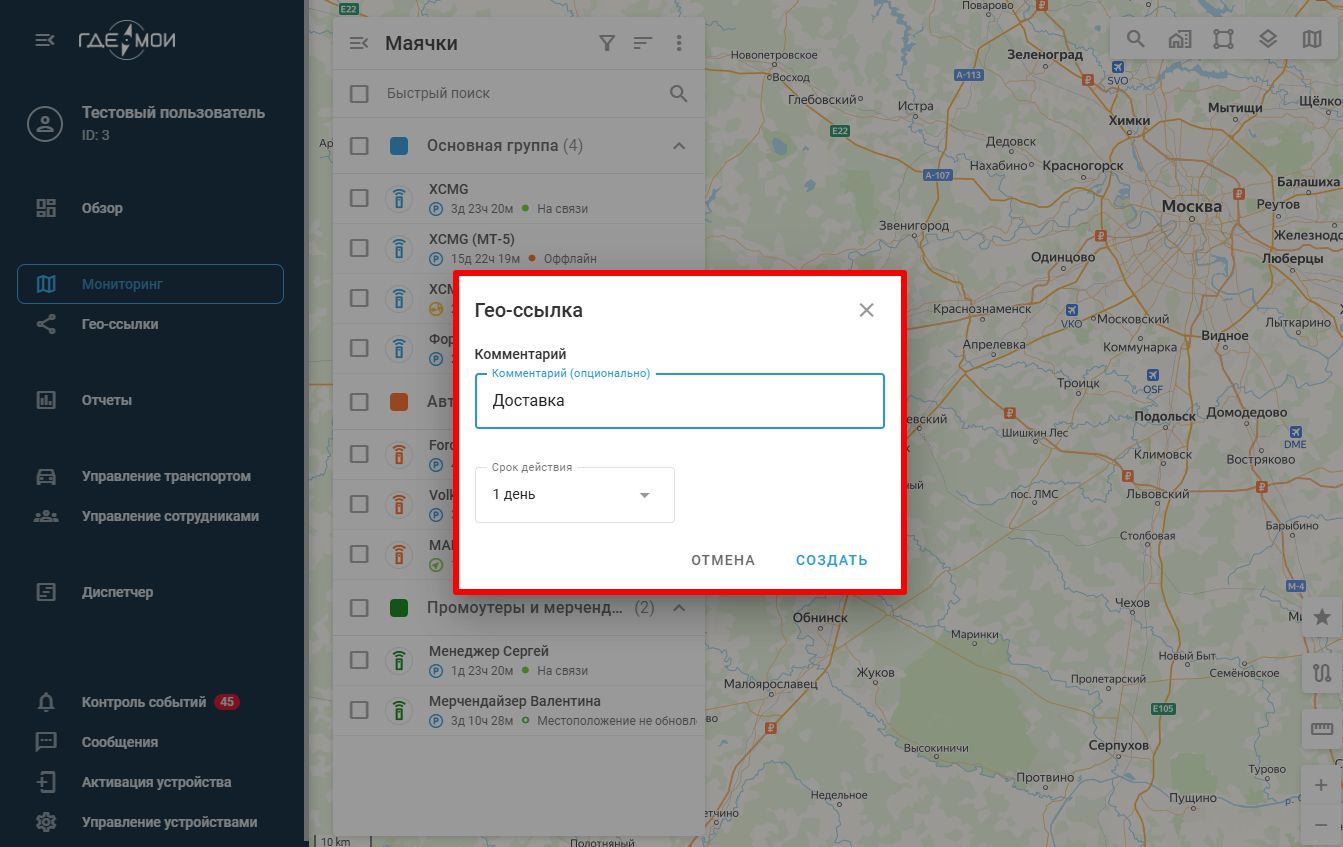Collapse the Основная группа section
Screen dimensions: 1343x847
tap(679, 146)
